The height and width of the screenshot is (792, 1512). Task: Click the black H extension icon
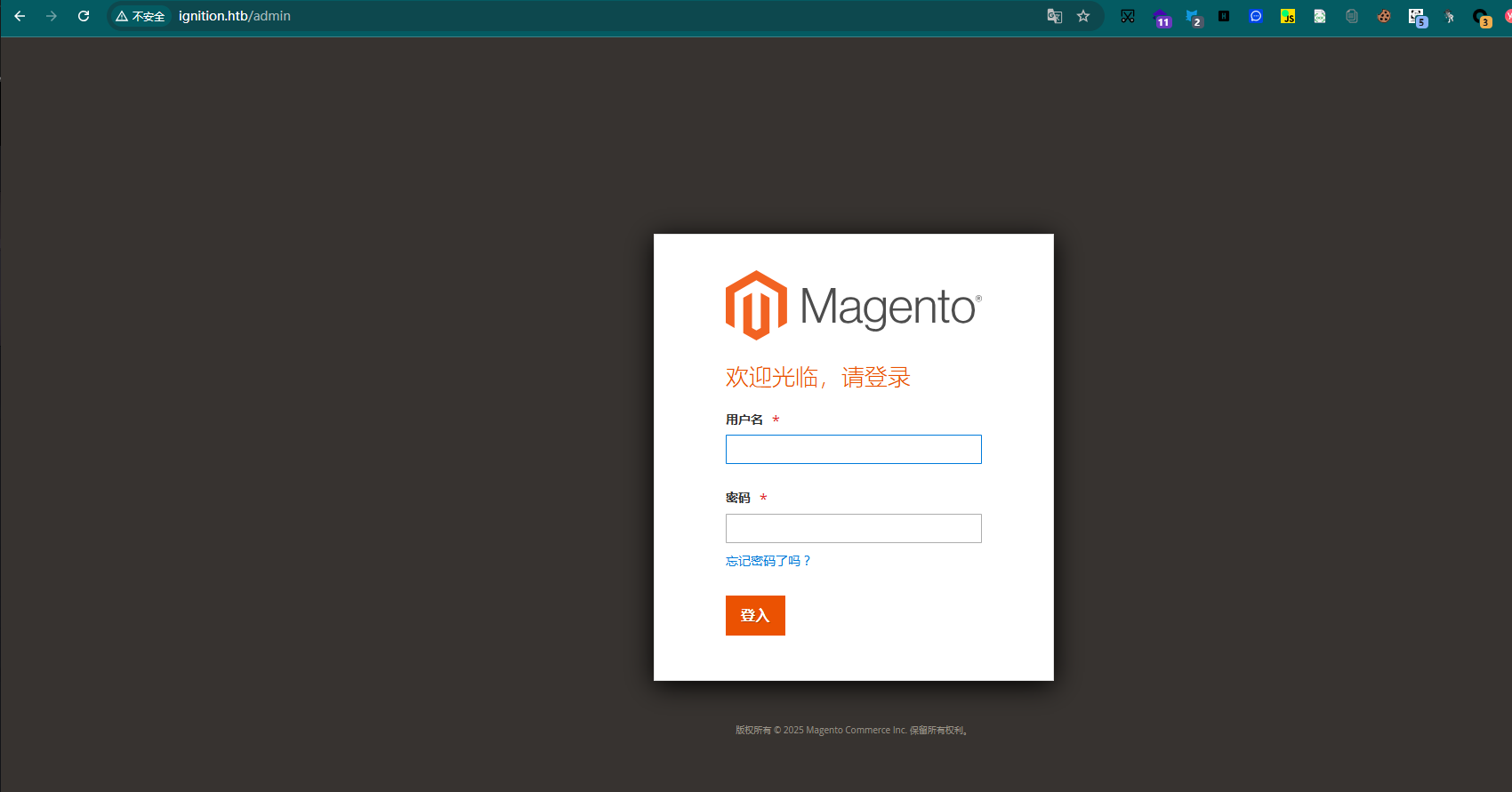(1224, 16)
